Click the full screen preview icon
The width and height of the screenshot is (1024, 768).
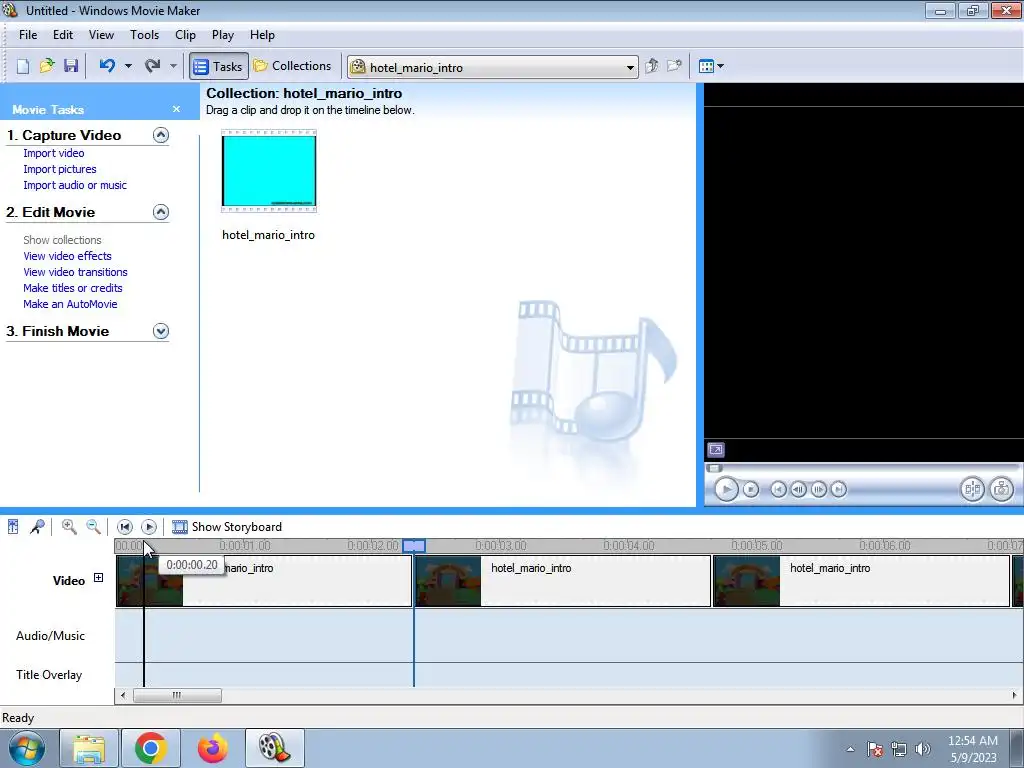[716, 449]
